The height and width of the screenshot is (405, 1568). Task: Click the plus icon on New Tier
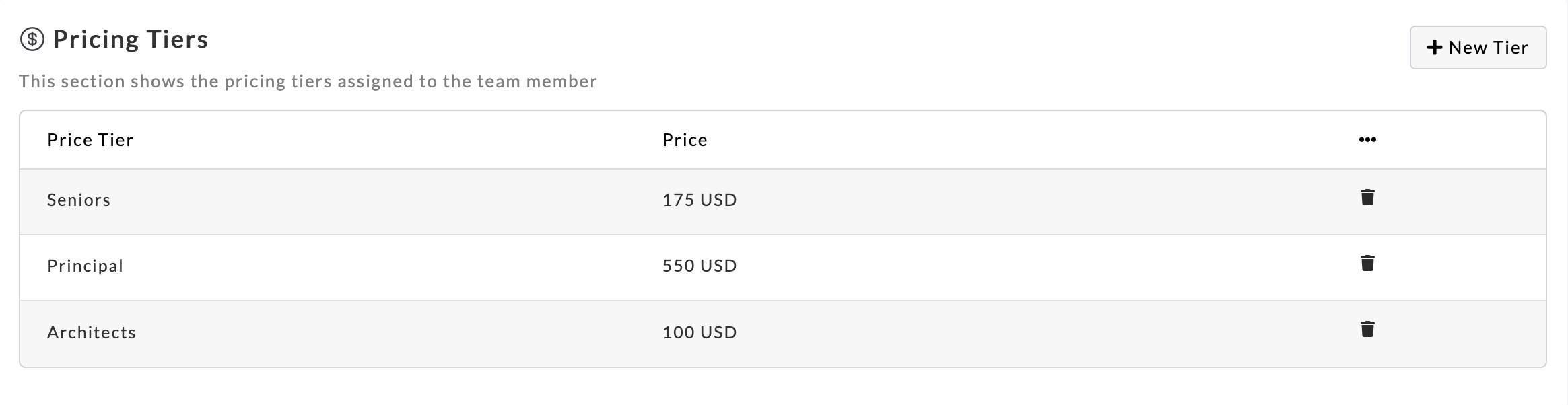[1435, 48]
